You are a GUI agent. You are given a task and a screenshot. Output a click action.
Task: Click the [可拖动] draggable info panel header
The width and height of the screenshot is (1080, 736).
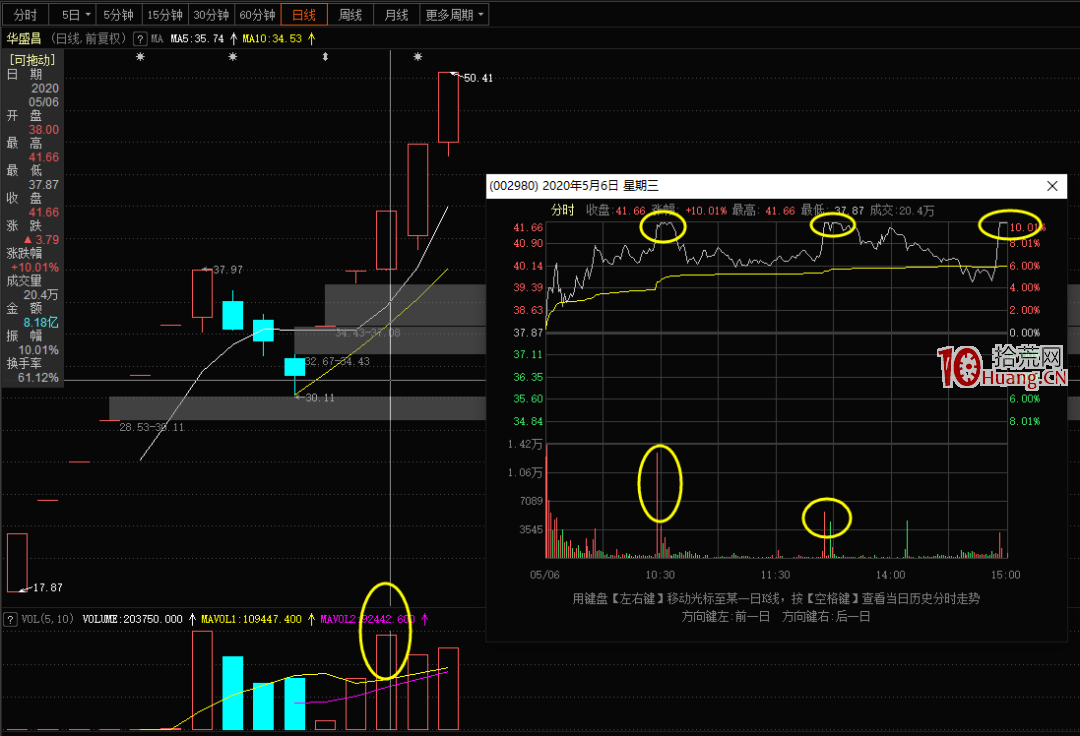32,60
